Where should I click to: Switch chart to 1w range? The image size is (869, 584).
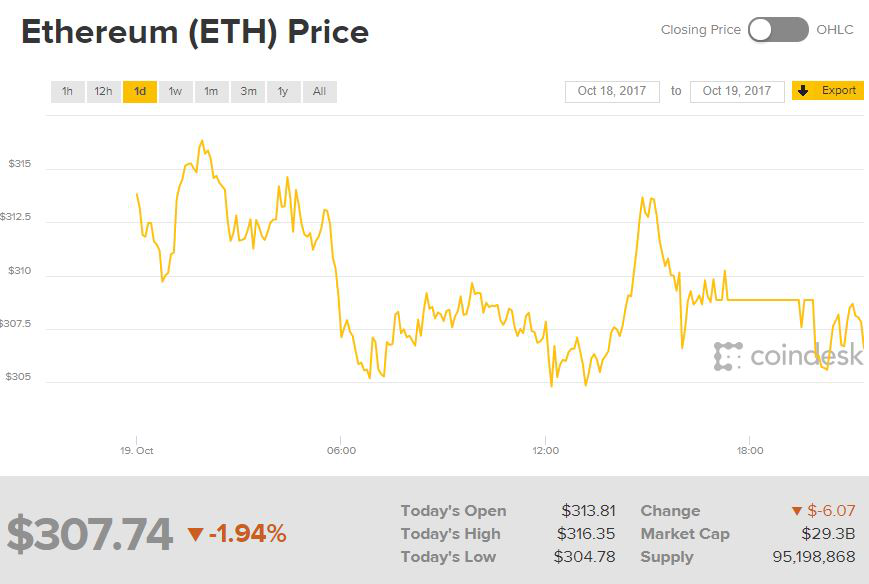pos(175,92)
